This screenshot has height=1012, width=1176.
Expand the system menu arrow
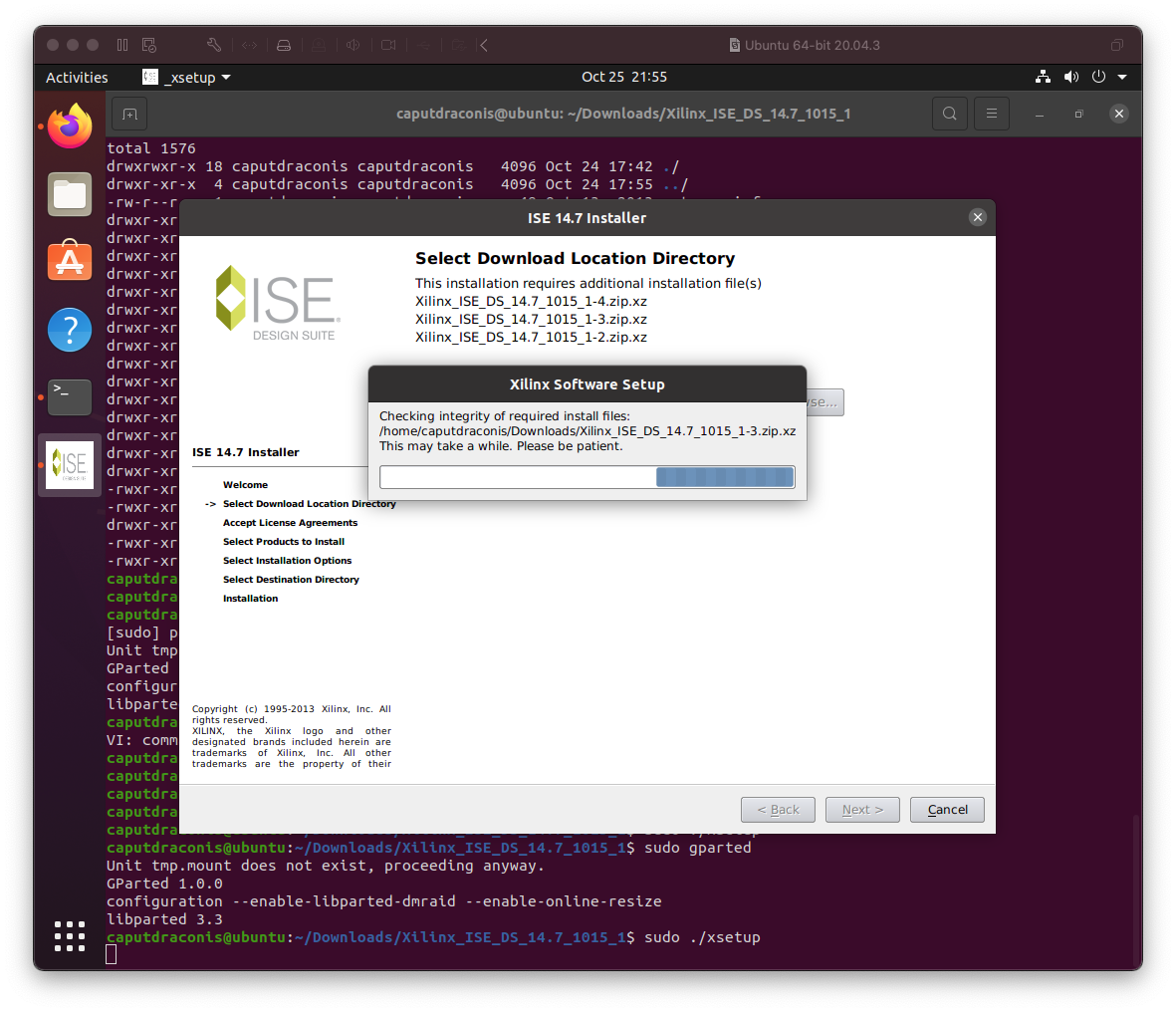click(1123, 78)
